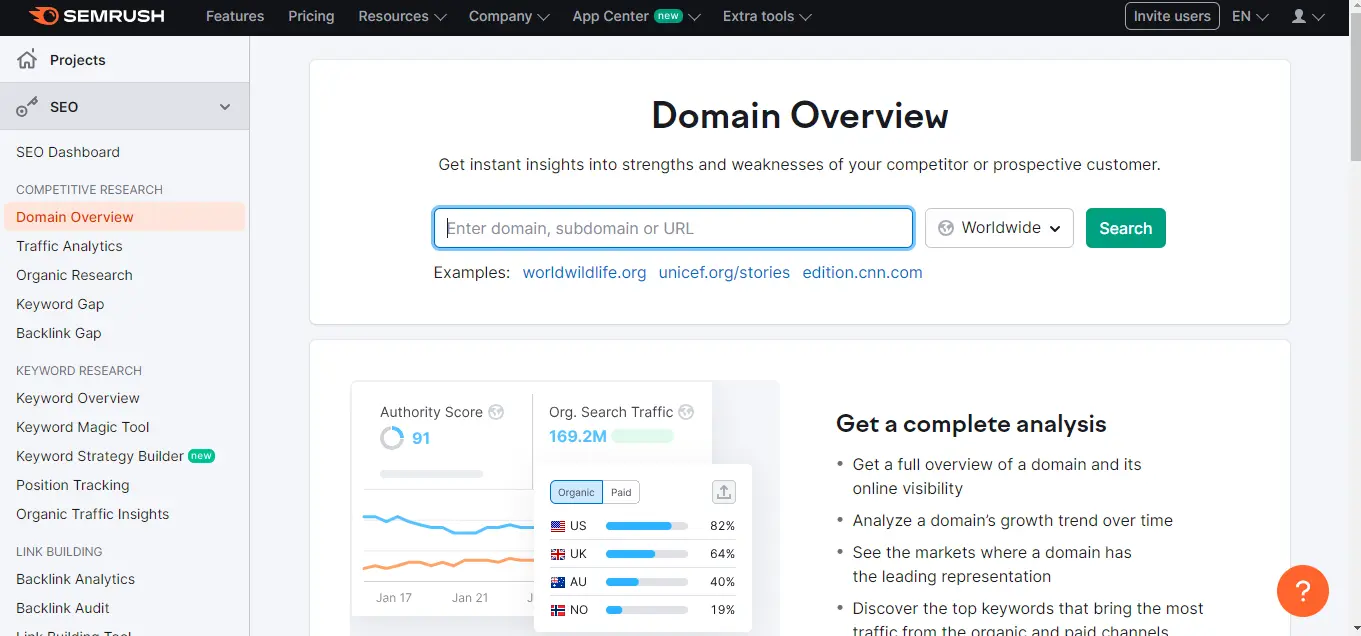This screenshot has height=636, width=1361.
Task: Click the green Search button
Action: coord(1126,228)
